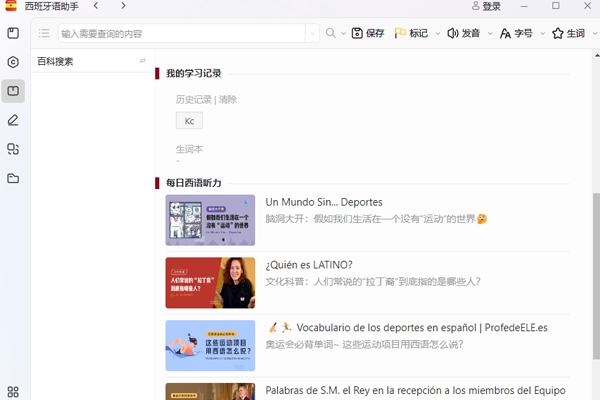This screenshot has width=600, height=400.
Task: Click the 文化科普 description text
Action: (373, 282)
